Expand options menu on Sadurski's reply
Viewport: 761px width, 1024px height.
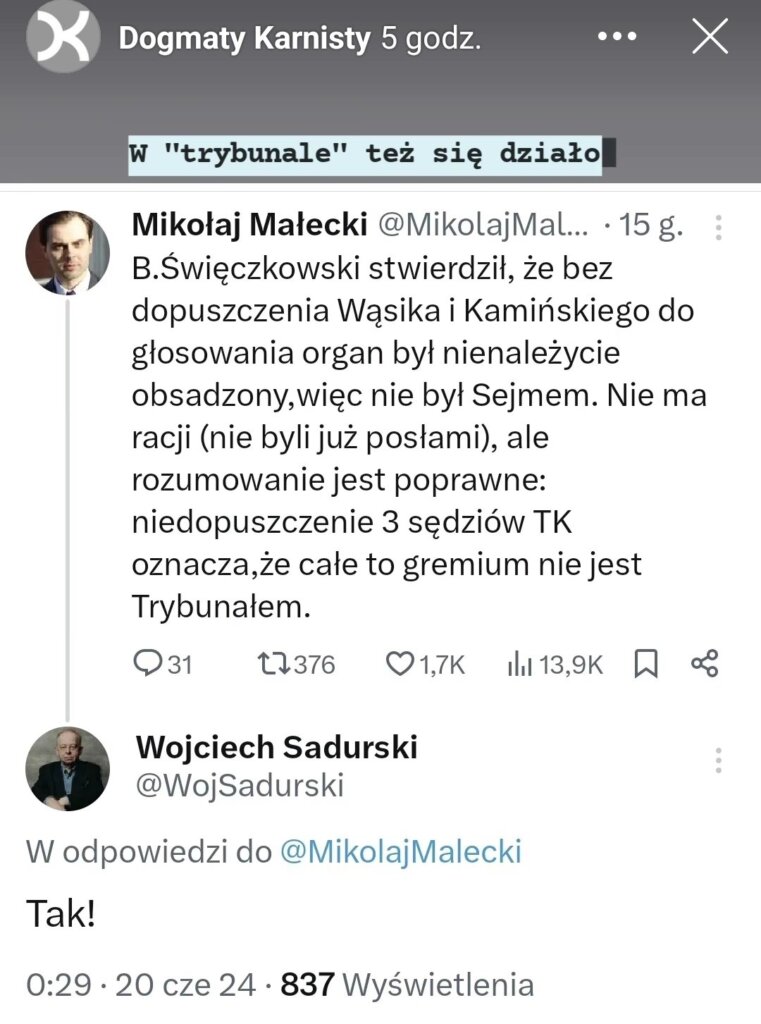pos(718,761)
